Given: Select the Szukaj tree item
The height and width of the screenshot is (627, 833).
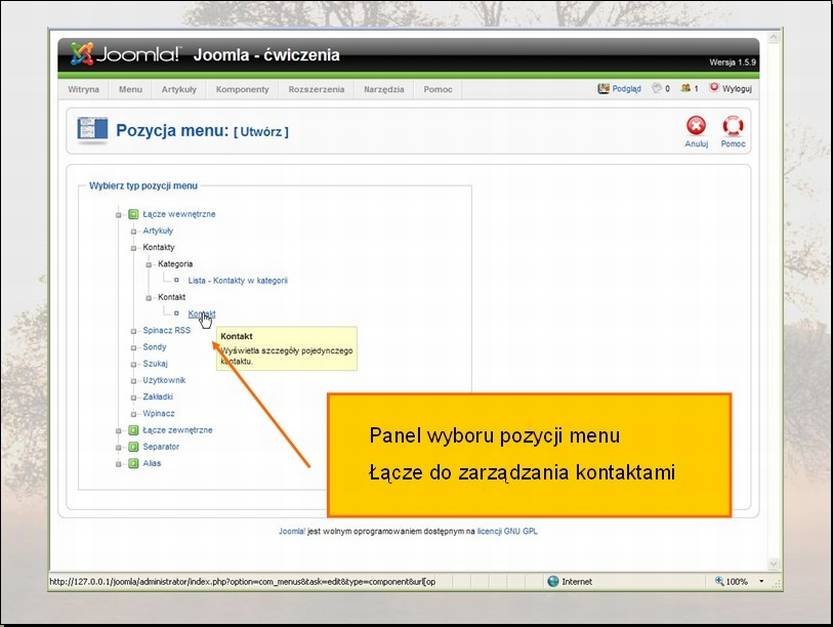Looking at the screenshot, I should (x=155, y=363).
